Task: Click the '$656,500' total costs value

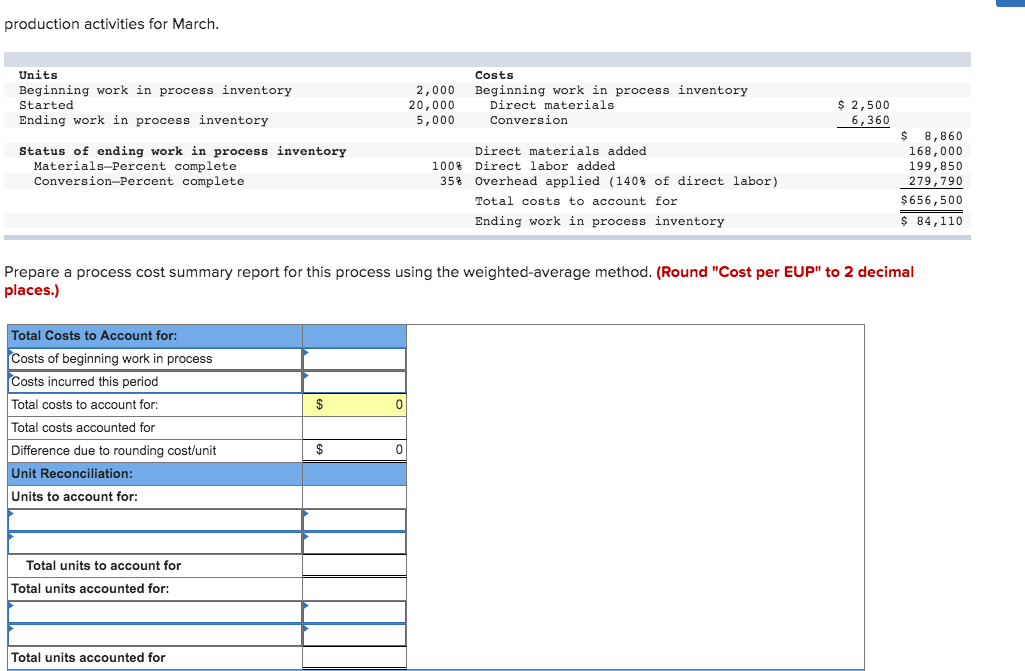Action: [x=932, y=200]
